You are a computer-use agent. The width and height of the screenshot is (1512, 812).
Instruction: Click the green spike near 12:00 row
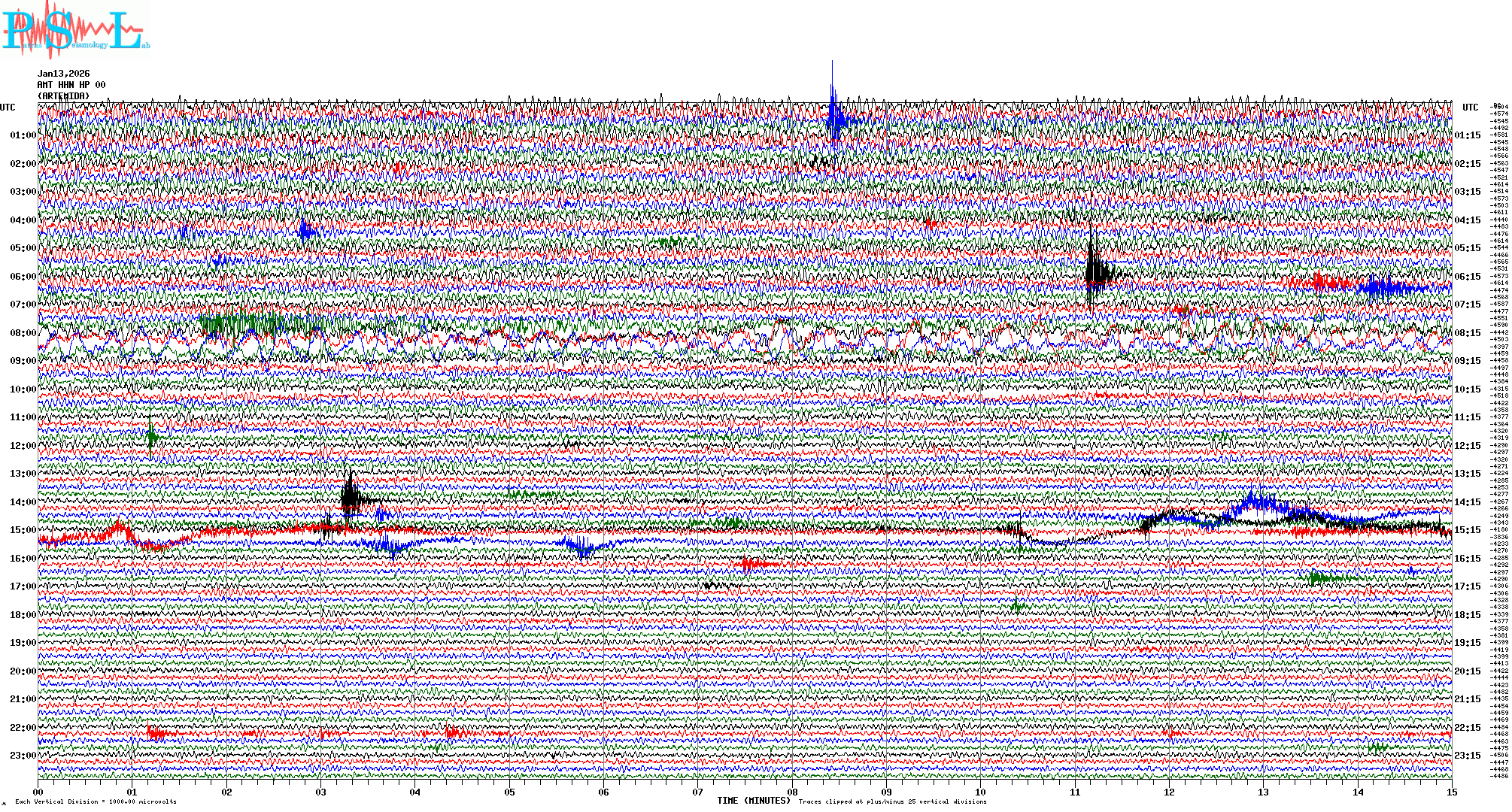tap(151, 436)
